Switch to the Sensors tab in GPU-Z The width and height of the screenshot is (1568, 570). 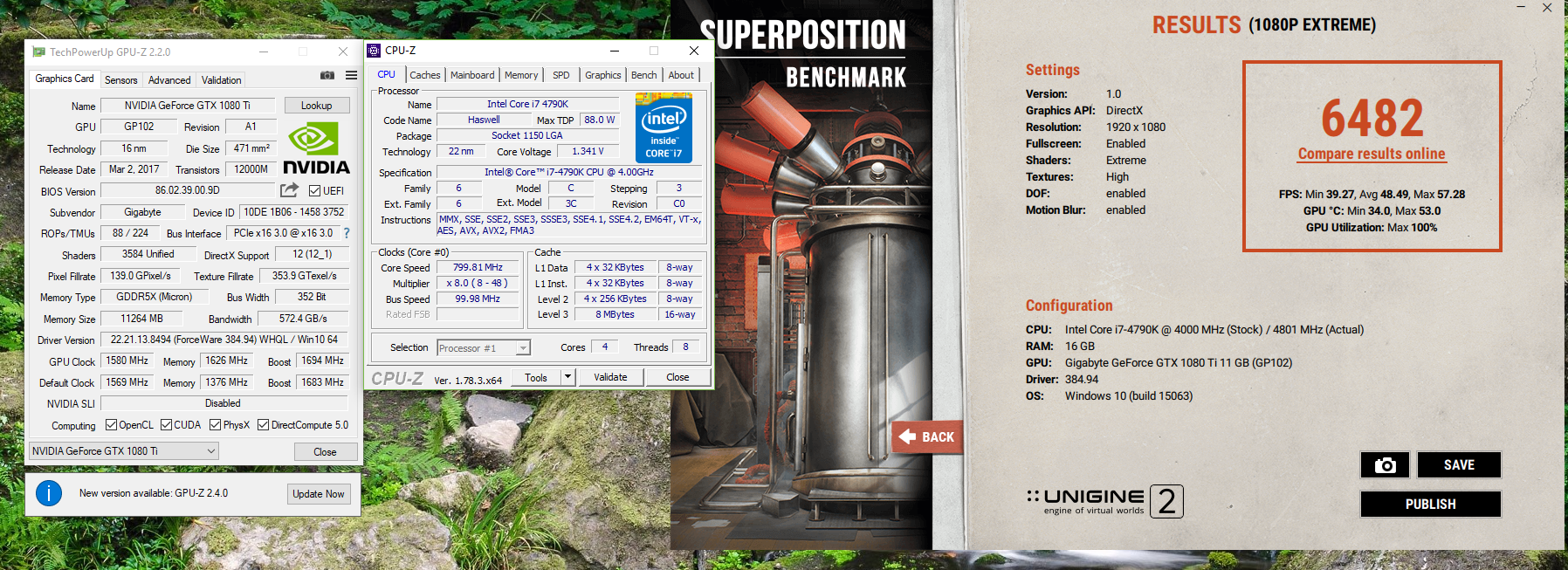(120, 79)
